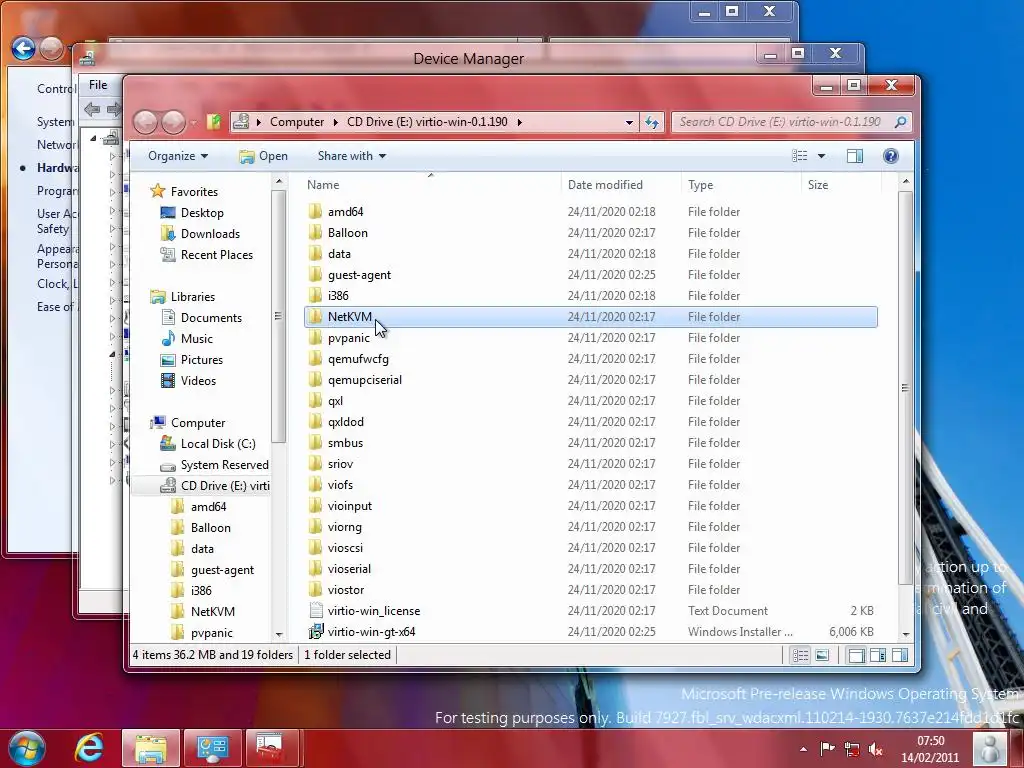The image size is (1024, 768).
Task: Click the file list vertical scrollbar thumb
Action: pos(905,387)
